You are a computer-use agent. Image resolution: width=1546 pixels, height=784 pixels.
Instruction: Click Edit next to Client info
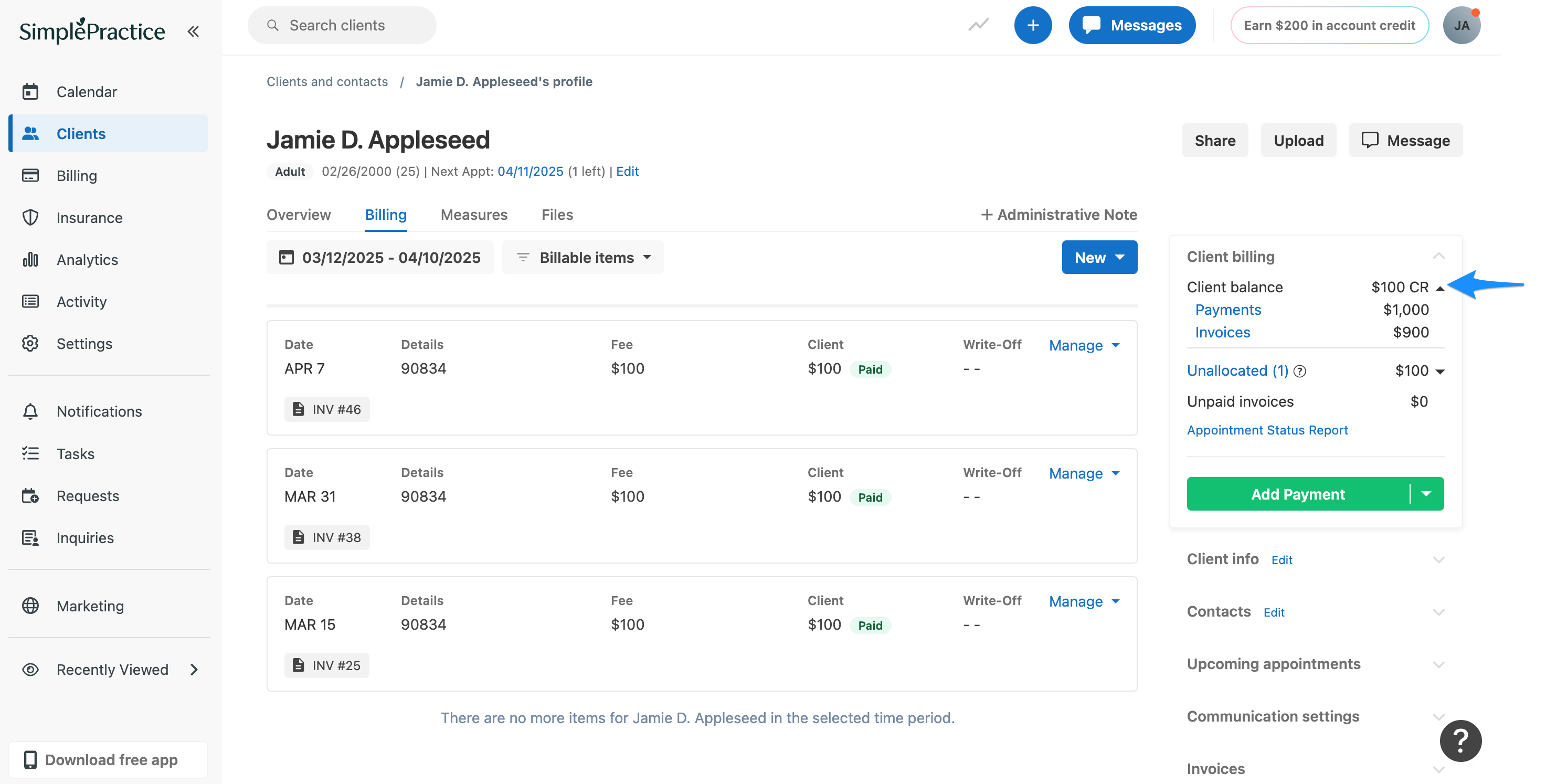click(1282, 560)
